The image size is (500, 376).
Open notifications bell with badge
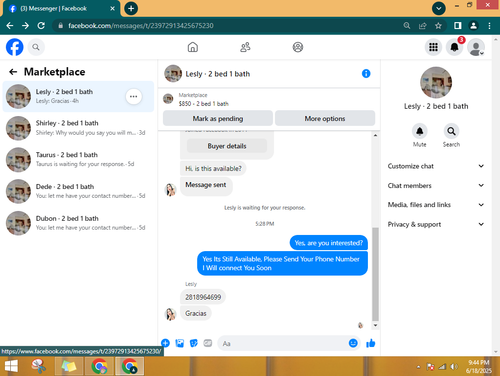pos(455,47)
